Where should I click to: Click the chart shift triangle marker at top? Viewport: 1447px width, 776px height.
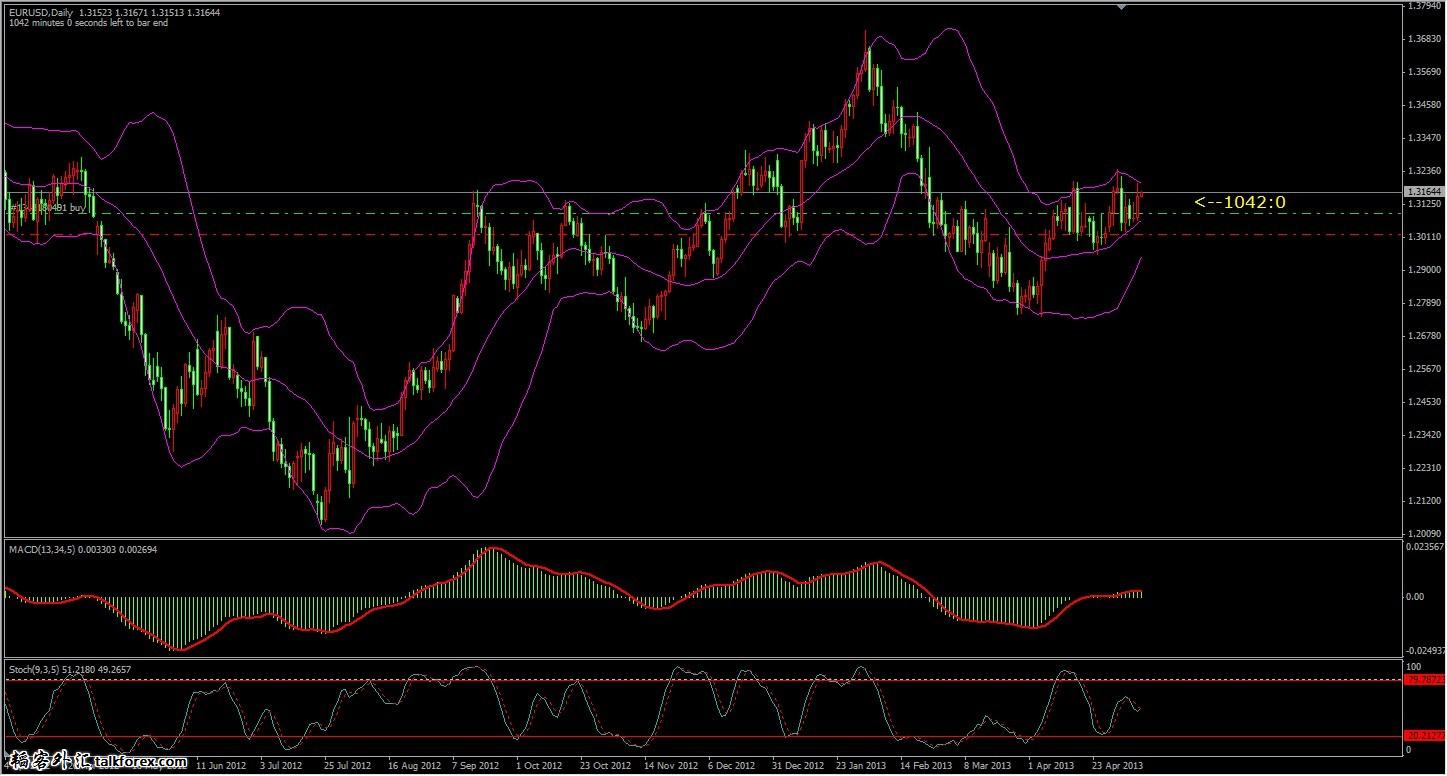[x=1121, y=7]
